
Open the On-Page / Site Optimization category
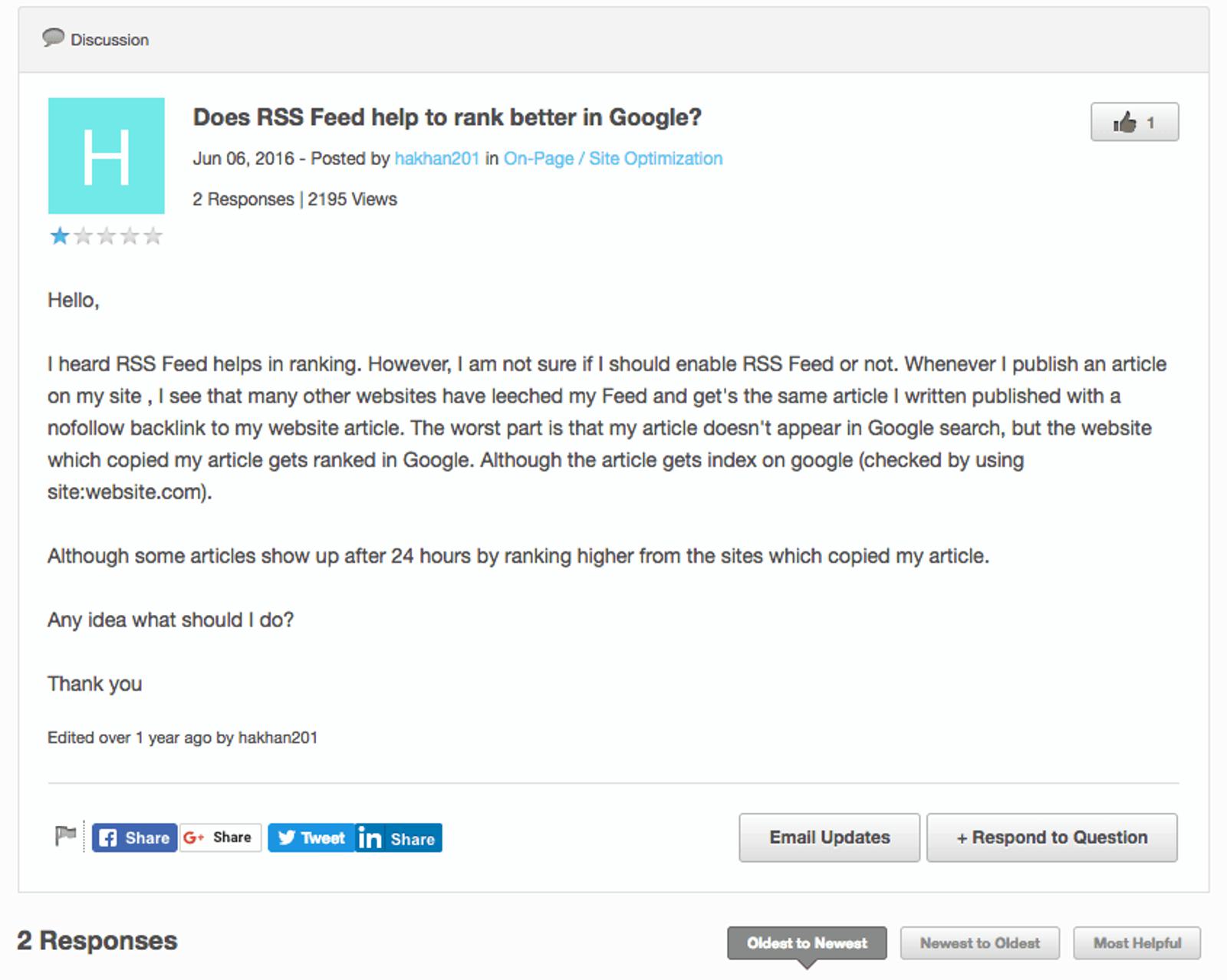613,159
